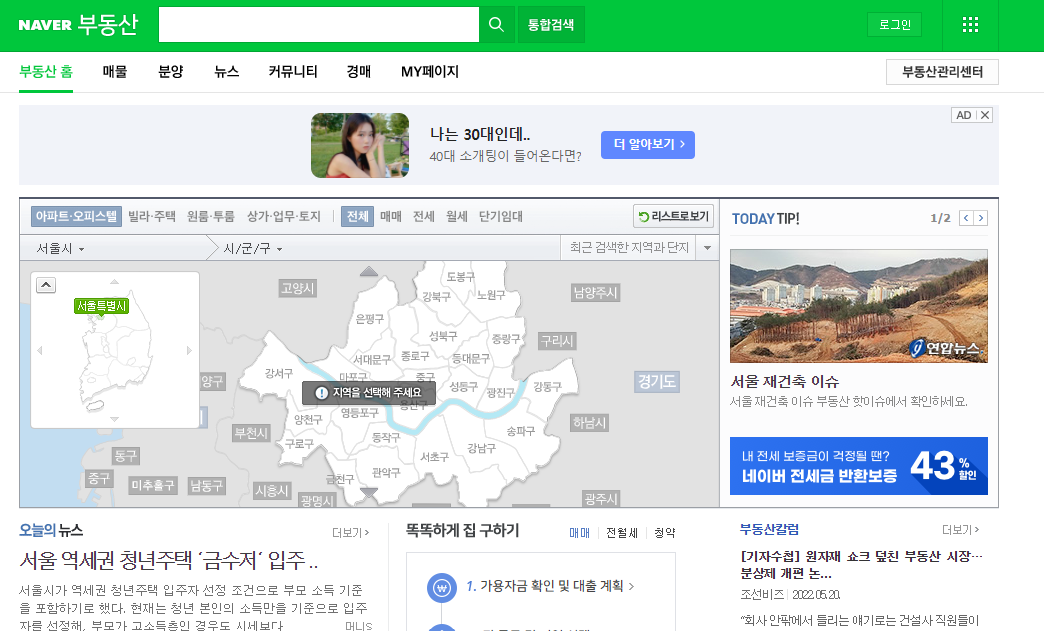Go to 부동산 홈 tab
The image size is (1044, 631).
click(46, 72)
